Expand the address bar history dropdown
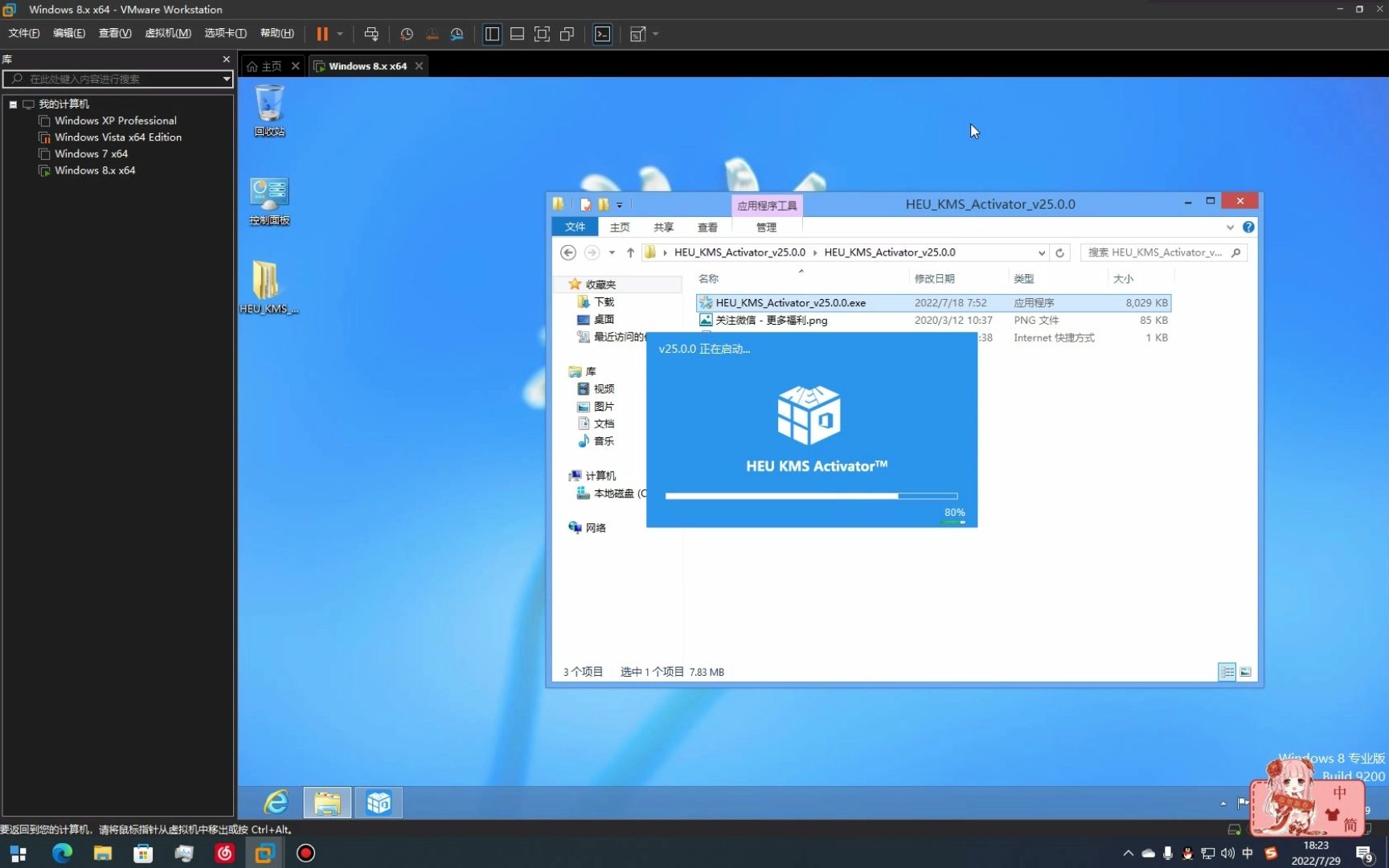 1042,252
